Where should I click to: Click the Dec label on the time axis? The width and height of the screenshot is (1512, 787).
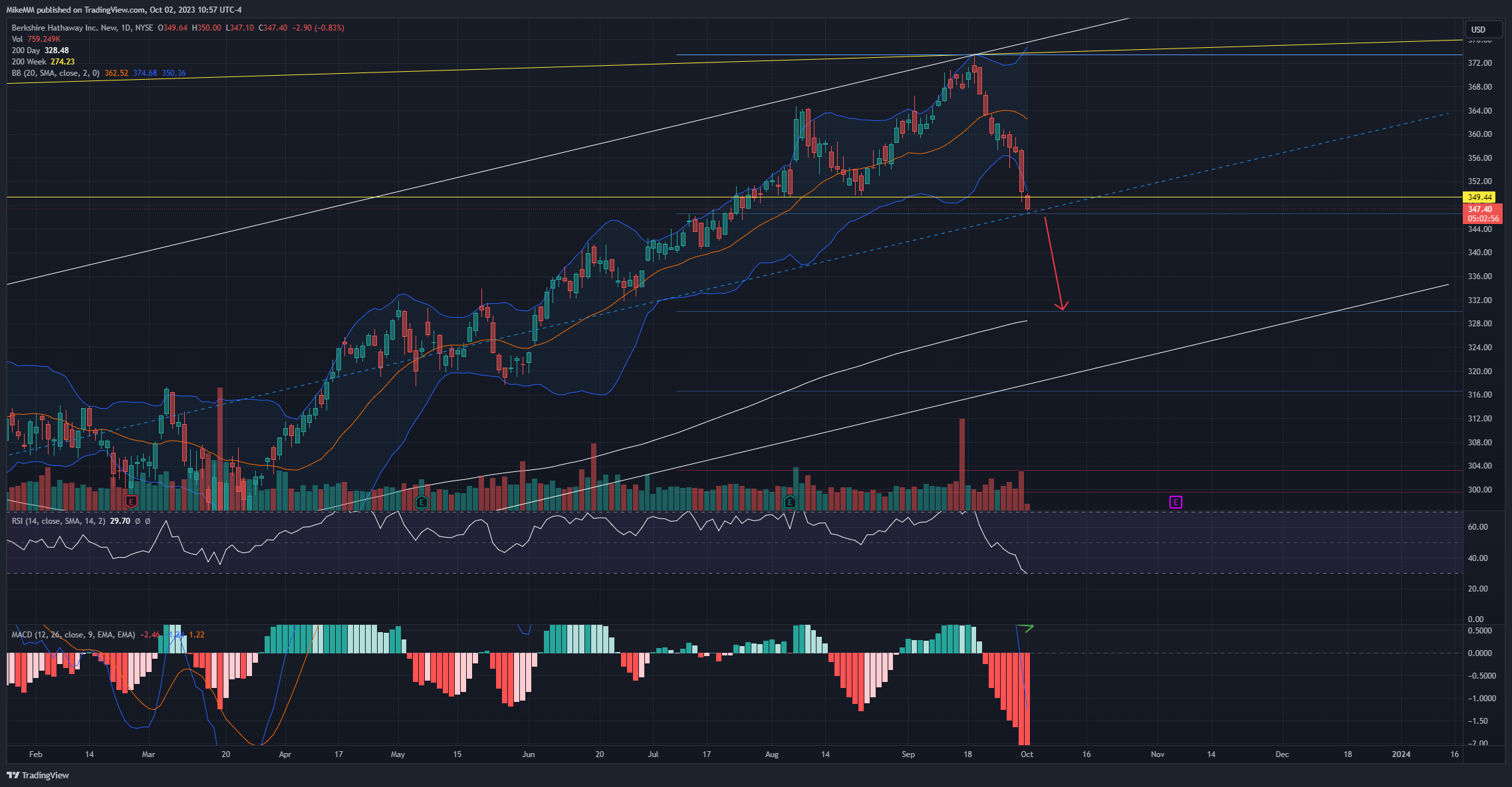point(1282,754)
